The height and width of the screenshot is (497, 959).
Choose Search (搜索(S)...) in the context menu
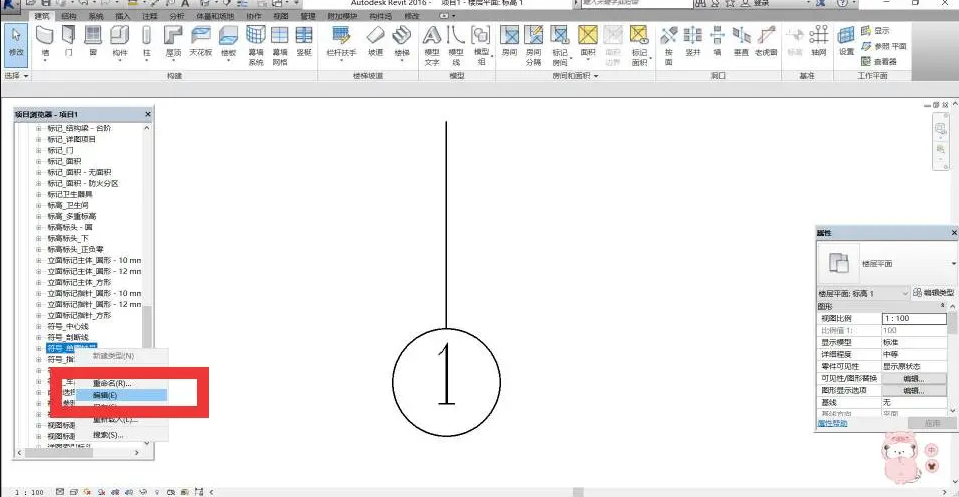coord(121,435)
